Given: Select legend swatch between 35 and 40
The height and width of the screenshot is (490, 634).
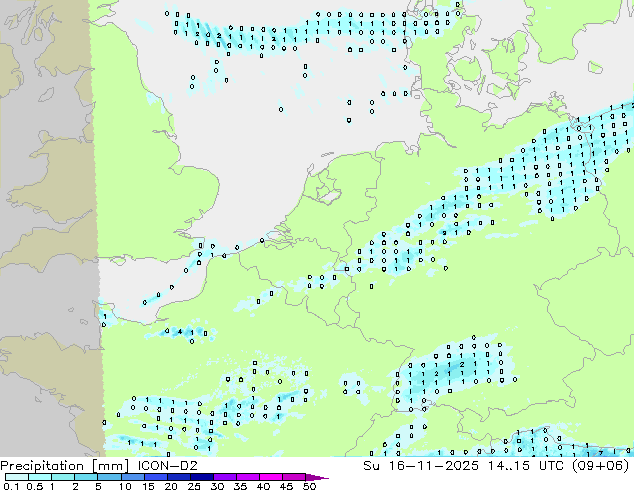Looking at the screenshot, I should 247,477.
